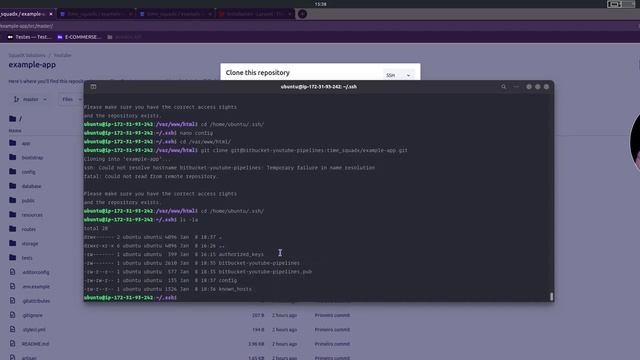Open the .editorconfig file
This screenshot has height=360, width=640.
tap(36, 272)
